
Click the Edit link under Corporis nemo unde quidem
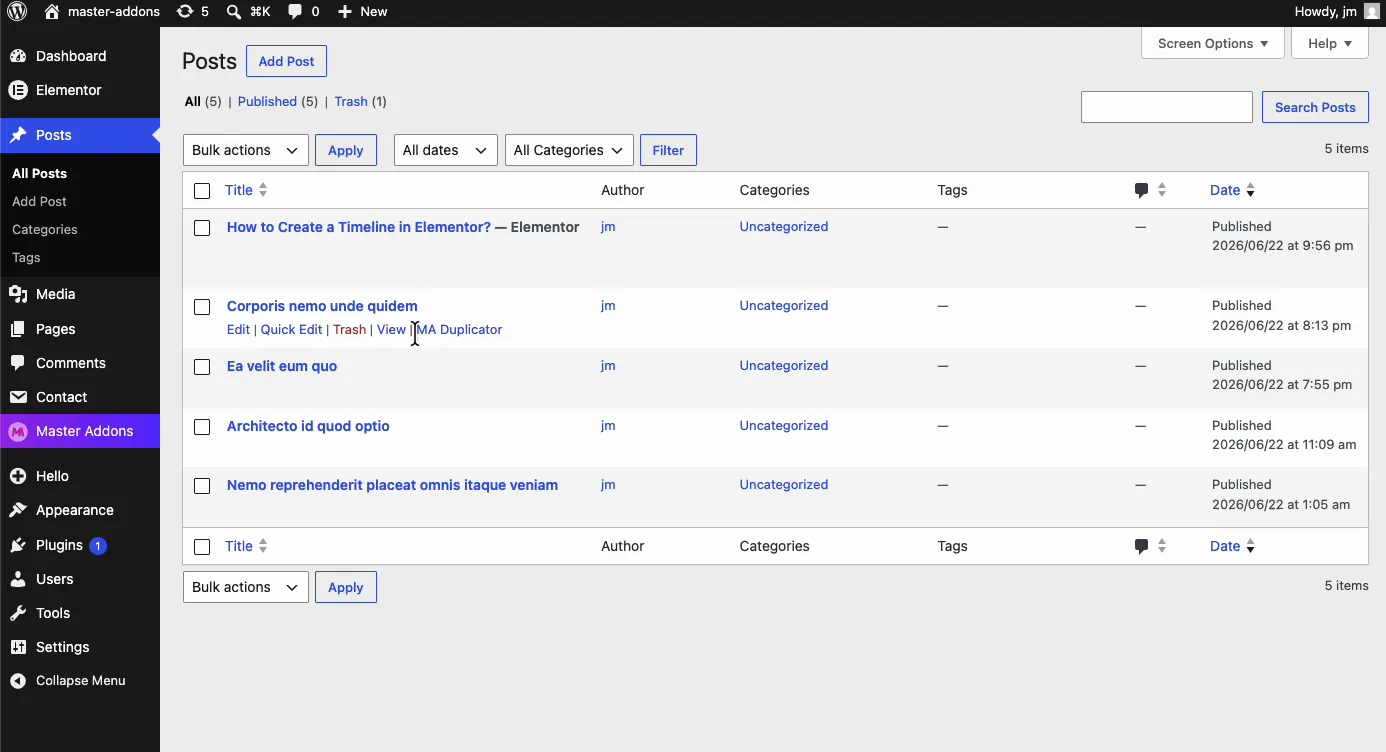pyautogui.click(x=238, y=329)
